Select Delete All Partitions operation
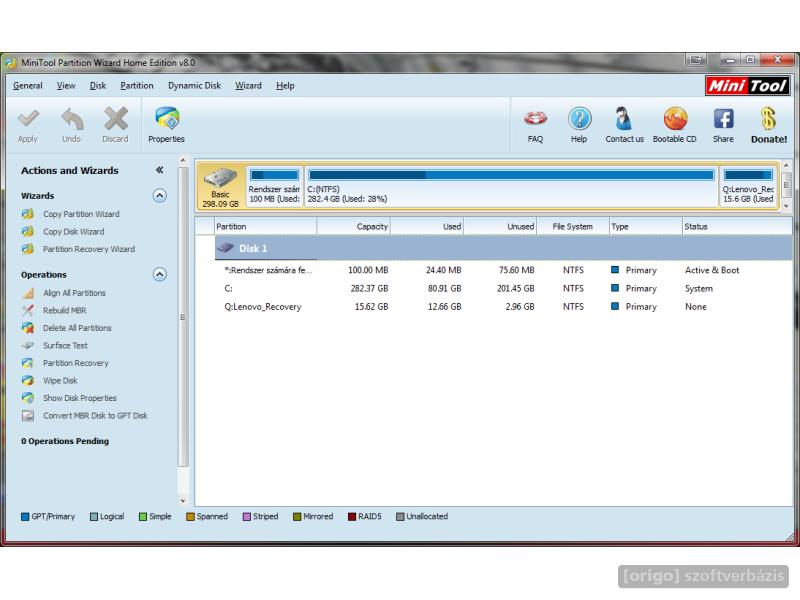Screen dimensions: 800x600 77,328
